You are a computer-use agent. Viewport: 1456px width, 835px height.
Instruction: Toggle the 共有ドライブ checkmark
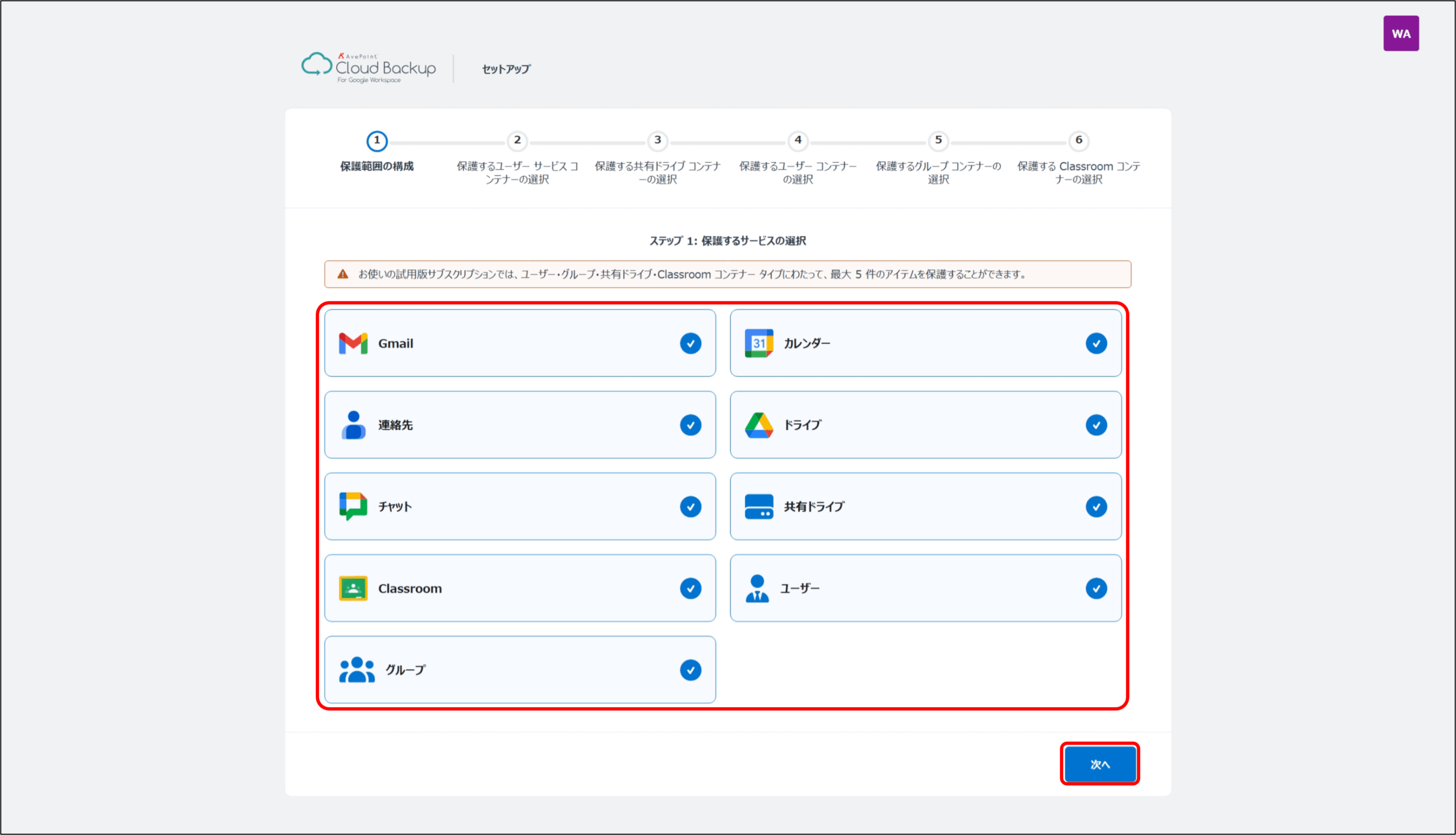coord(1096,506)
